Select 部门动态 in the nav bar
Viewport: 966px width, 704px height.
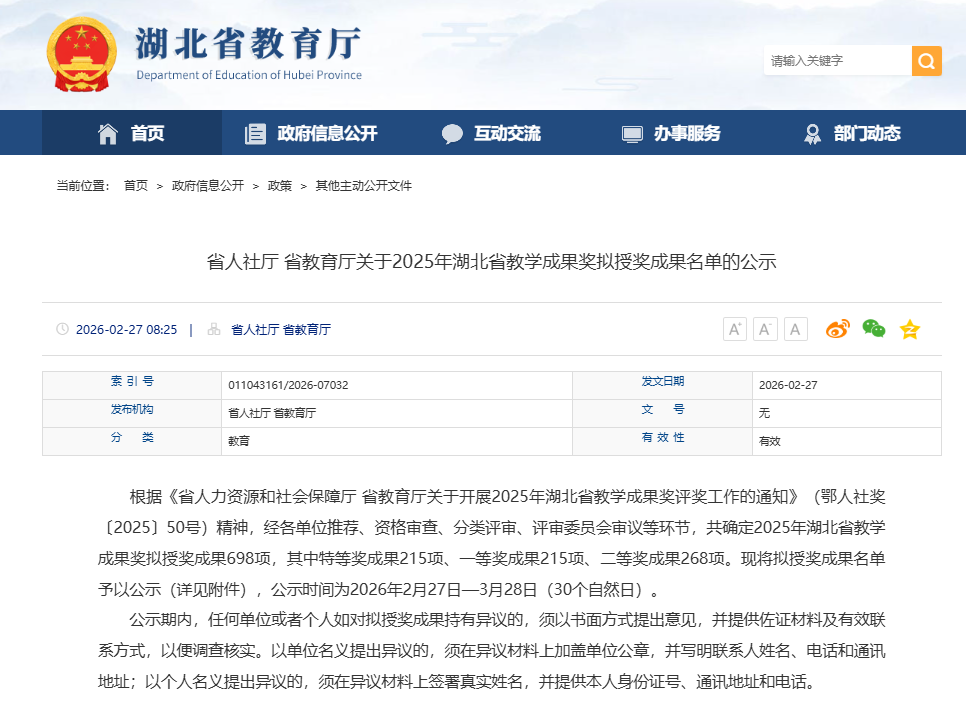pos(851,133)
